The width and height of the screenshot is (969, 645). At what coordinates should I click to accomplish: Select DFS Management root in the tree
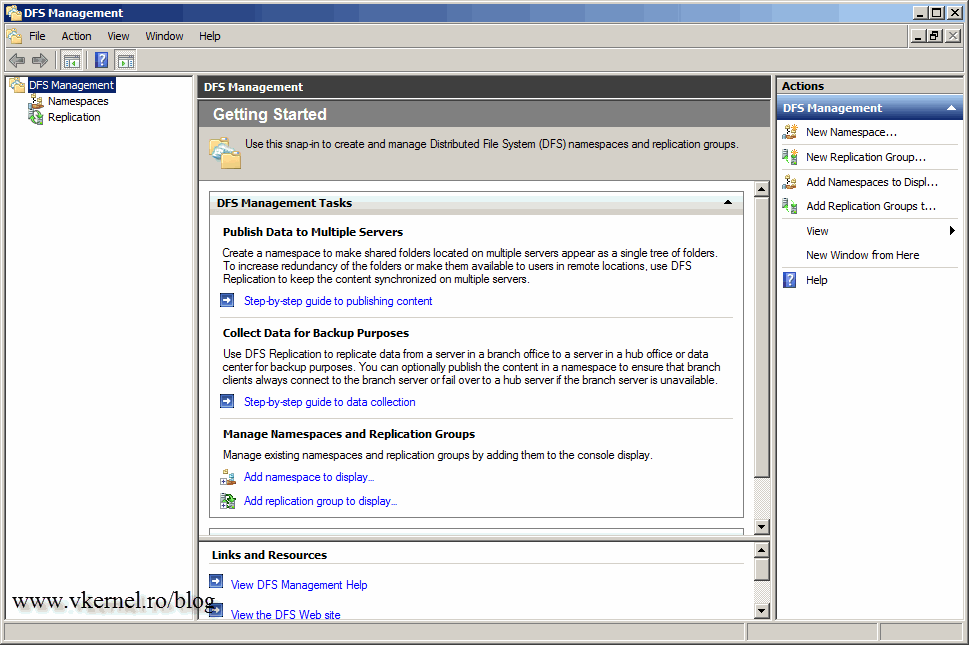click(71, 85)
